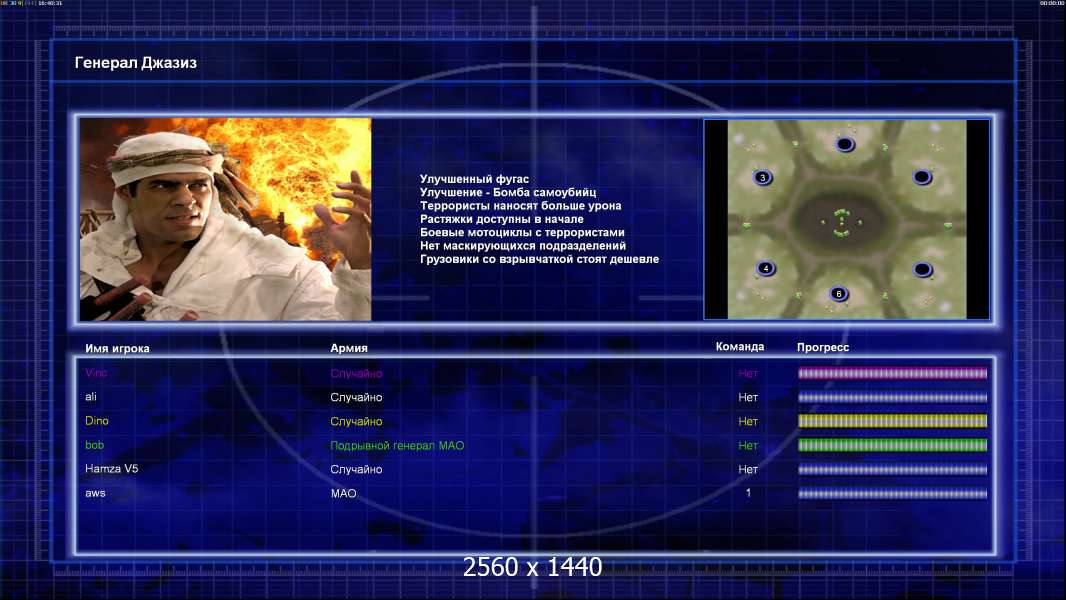
Task: Click the 'Прогресс' column header
Action: [823, 347]
